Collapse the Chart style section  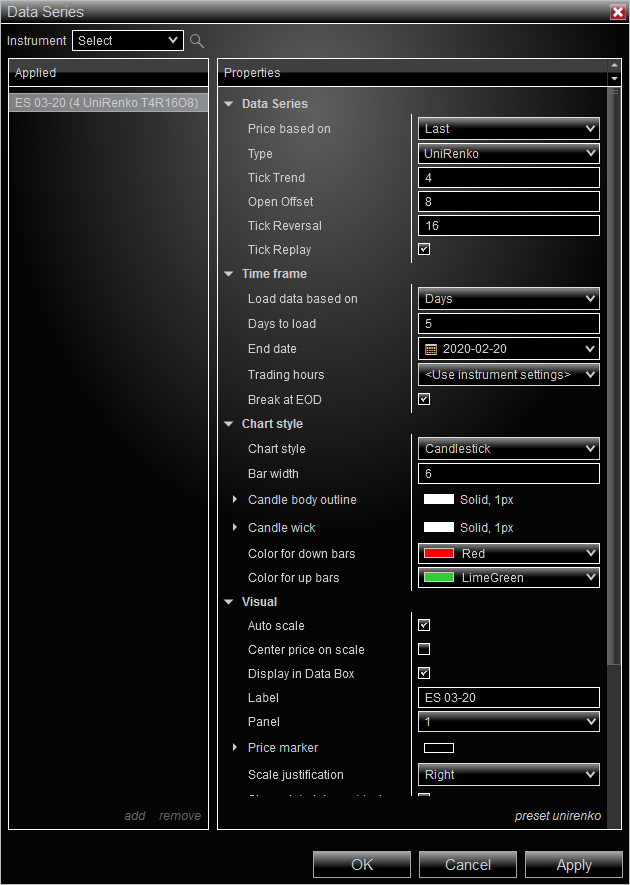tap(229, 424)
